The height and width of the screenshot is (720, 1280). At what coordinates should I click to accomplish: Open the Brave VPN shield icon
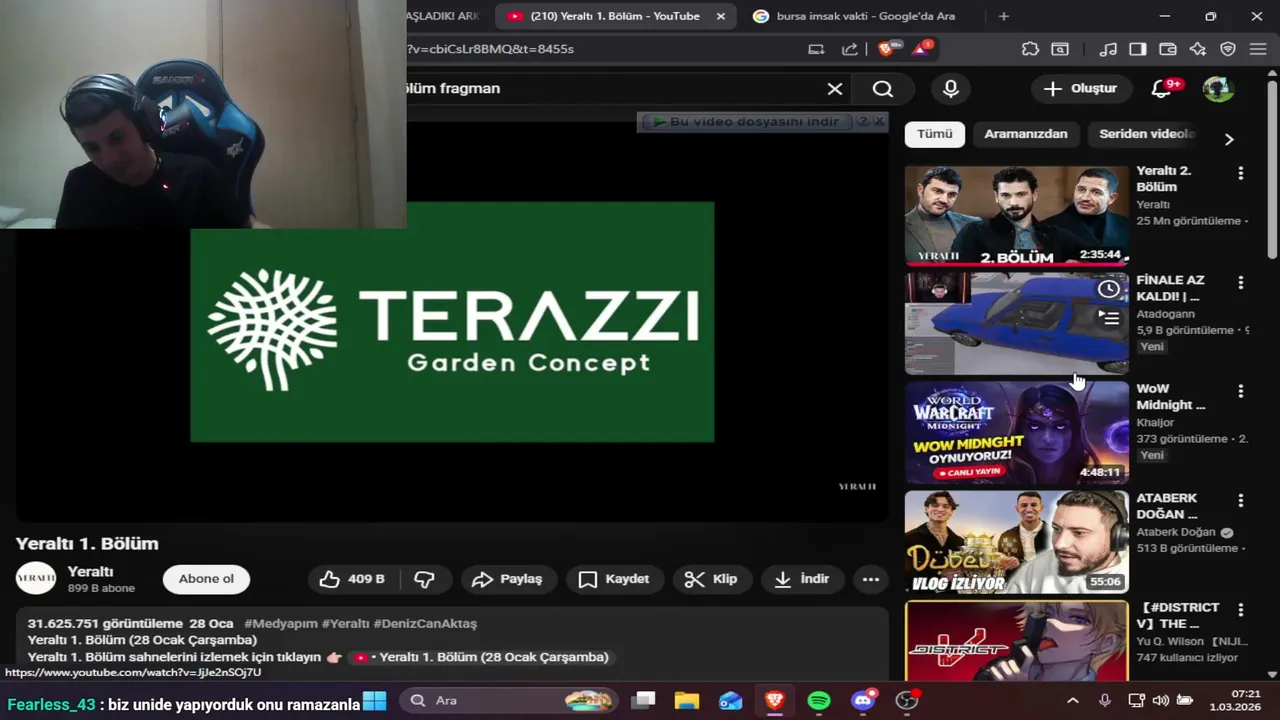(1228, 49)
